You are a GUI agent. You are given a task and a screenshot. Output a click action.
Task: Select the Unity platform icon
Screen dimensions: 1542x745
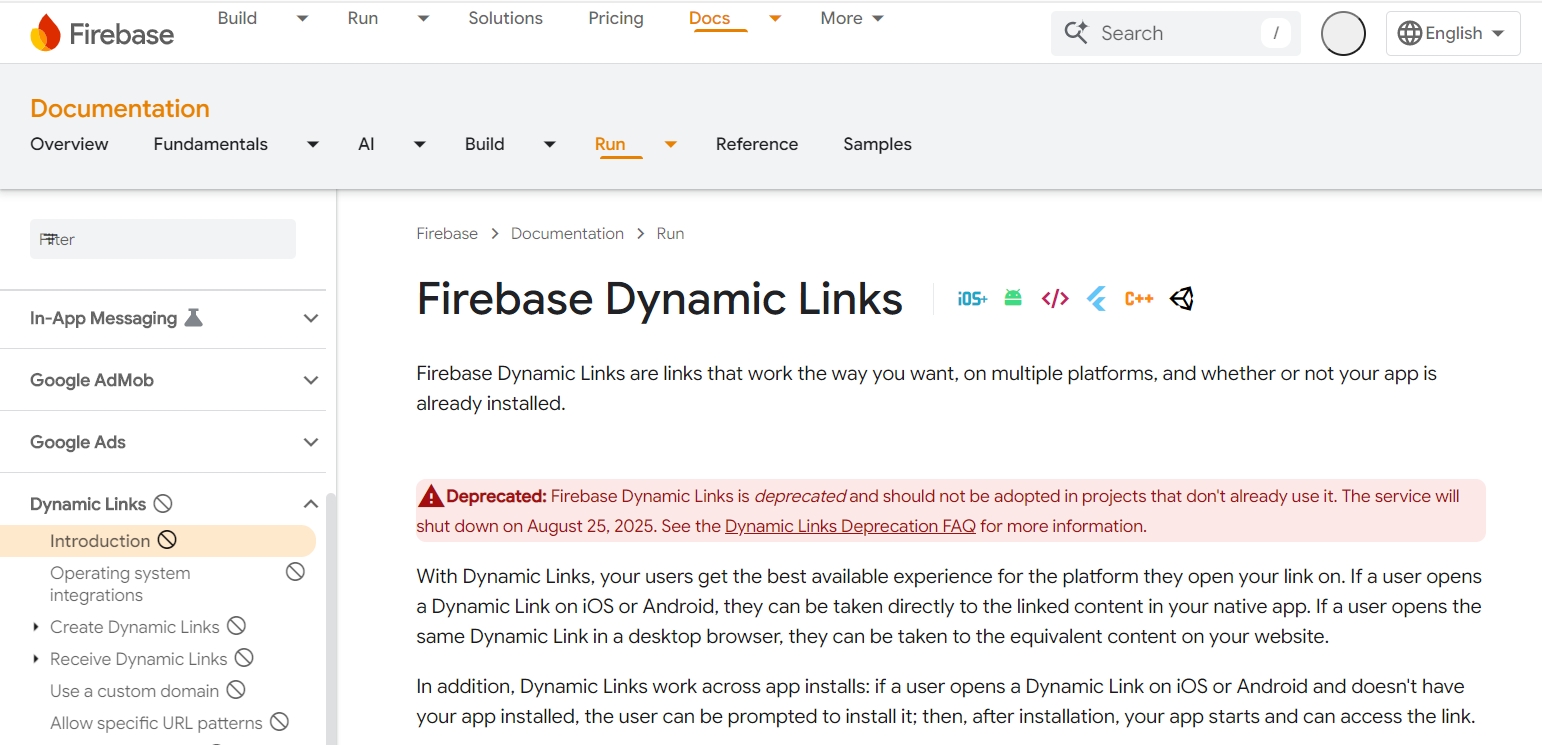click(x=1182, y=298)
